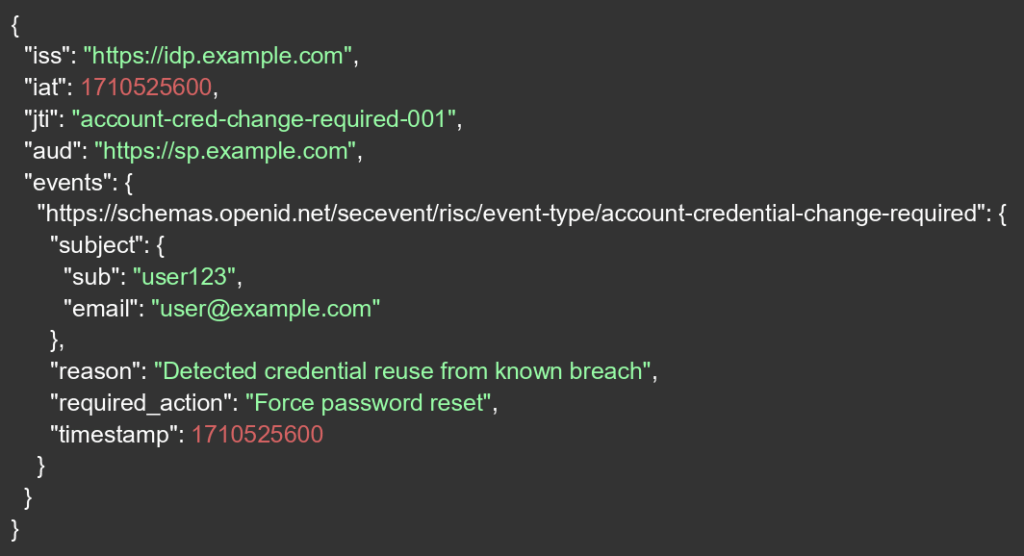
Task: Select the "Force password reset" string value
Action: pos(366,403)
